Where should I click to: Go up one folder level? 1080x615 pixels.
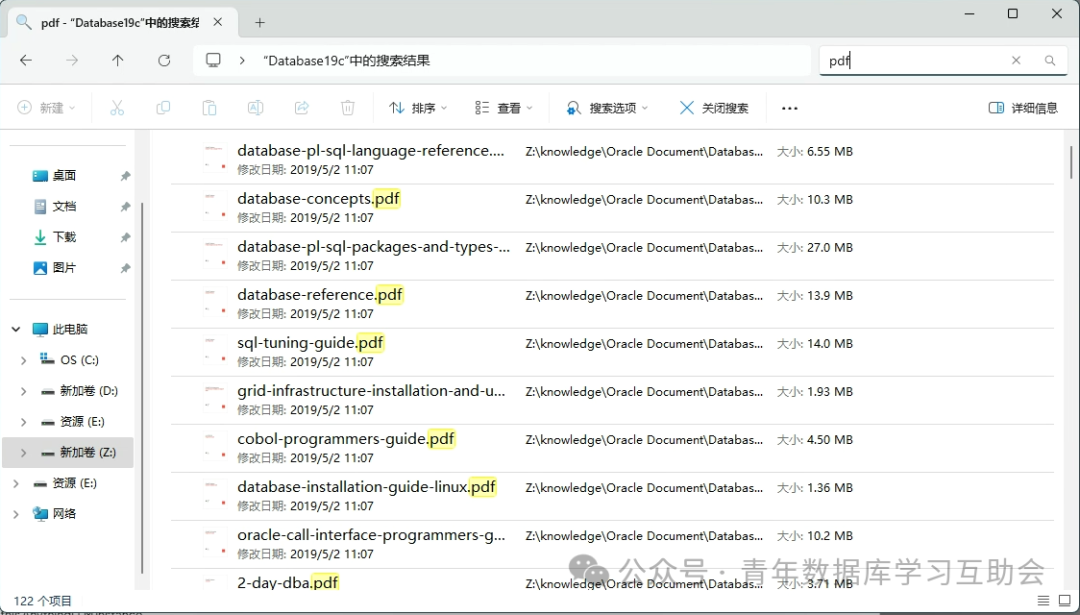118,61
